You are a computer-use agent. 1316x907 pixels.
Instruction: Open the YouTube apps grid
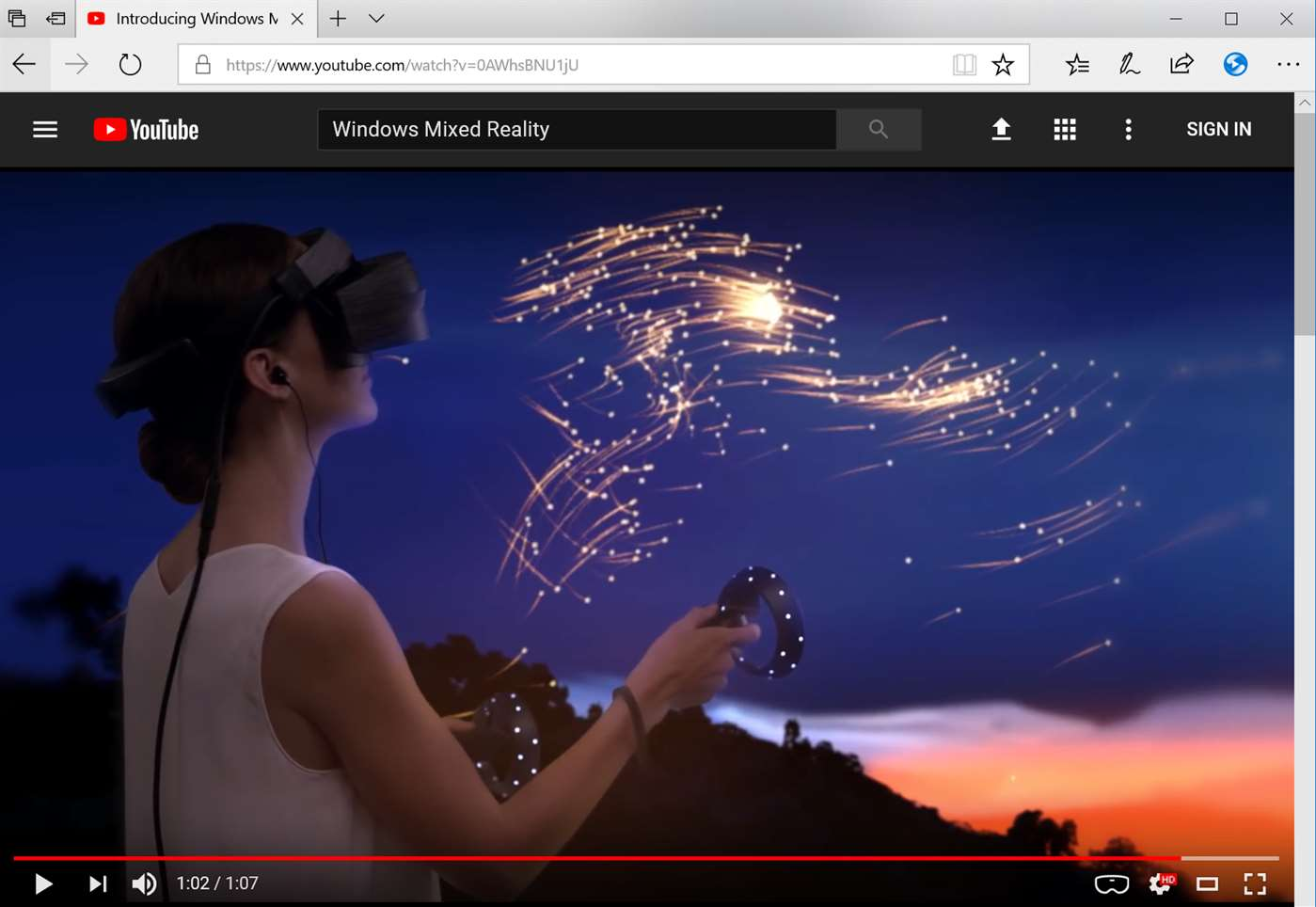[1064, 130]
